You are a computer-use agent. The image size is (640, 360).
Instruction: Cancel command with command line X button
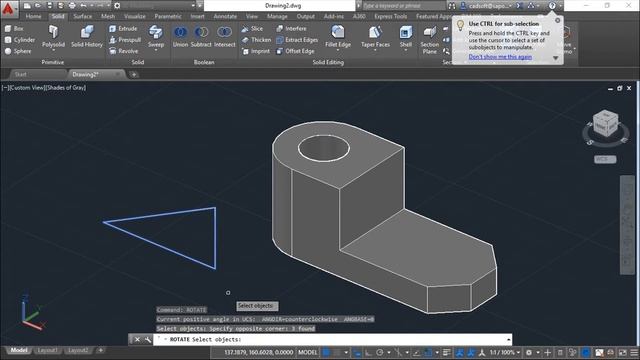click(x=137, y=340)
